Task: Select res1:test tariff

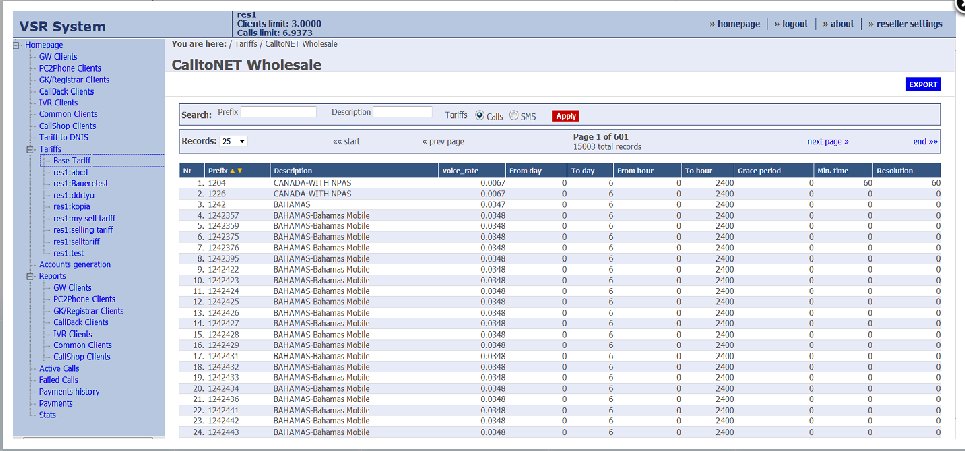Action: click(68, 253)
